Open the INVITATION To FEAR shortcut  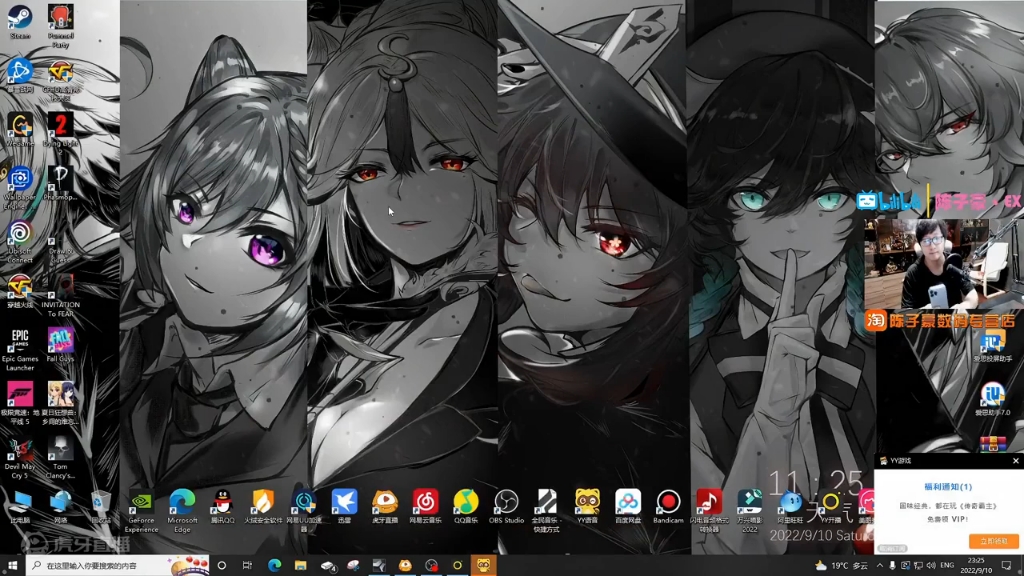[x=60, y=295]
